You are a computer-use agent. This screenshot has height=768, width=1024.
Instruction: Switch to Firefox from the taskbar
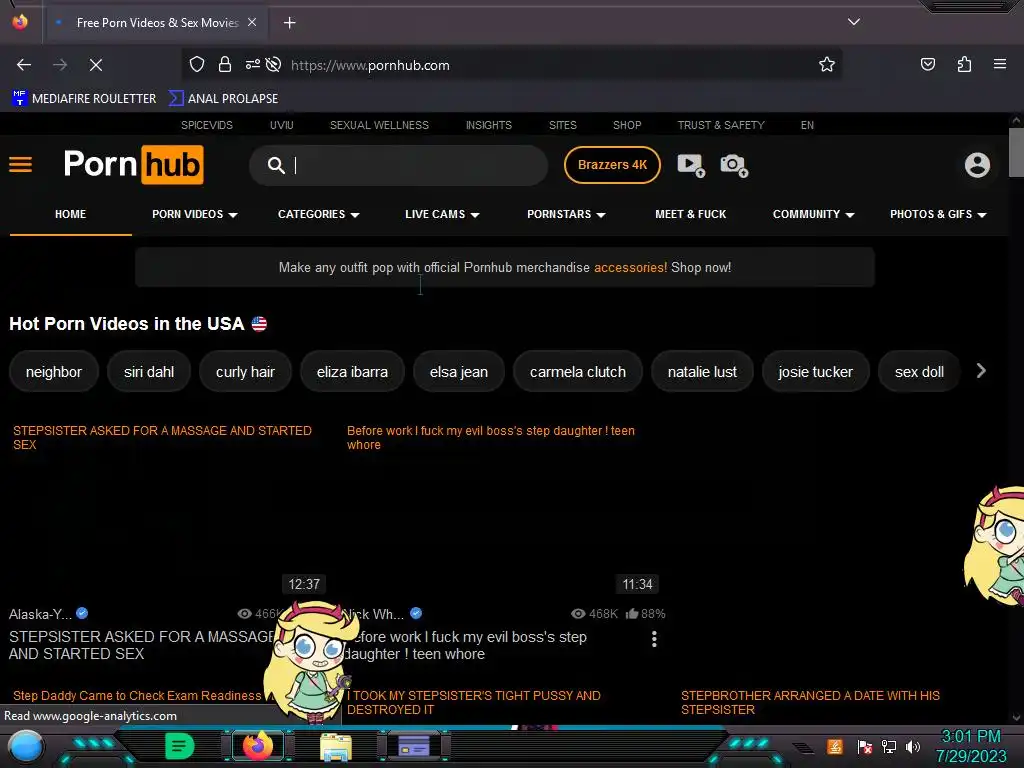tap(257, 746)
